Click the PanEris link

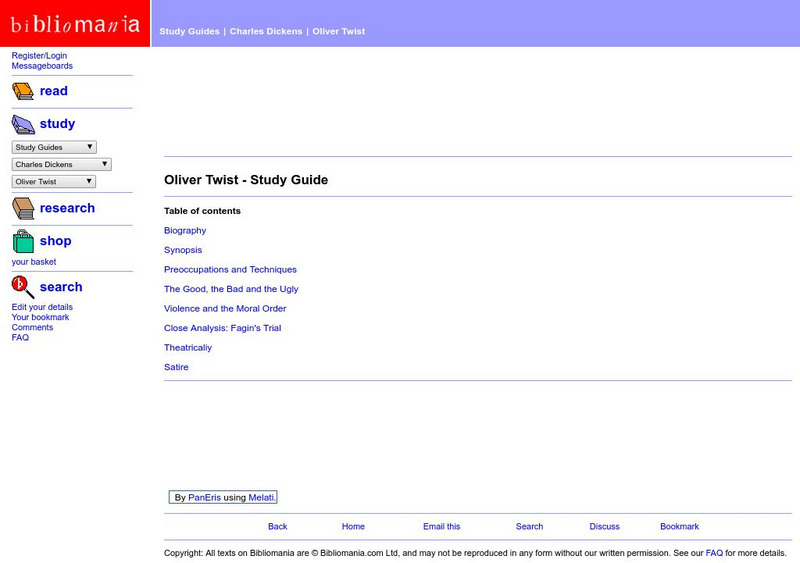pyautogui.click(x=205, y=497)
